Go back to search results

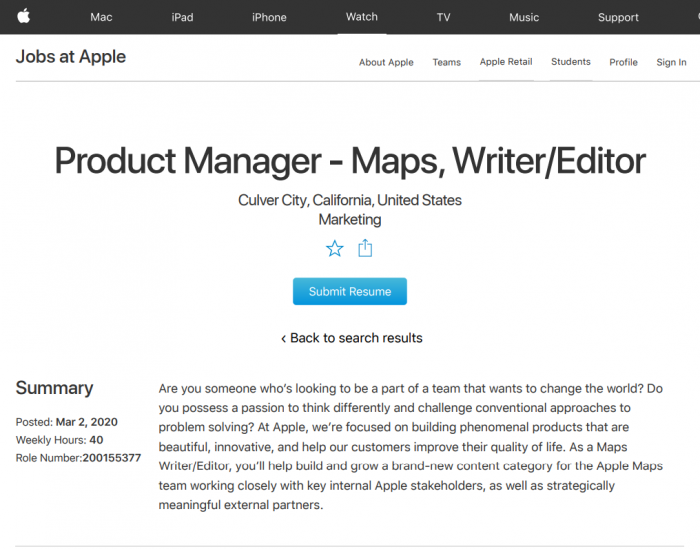pos(351,338)
